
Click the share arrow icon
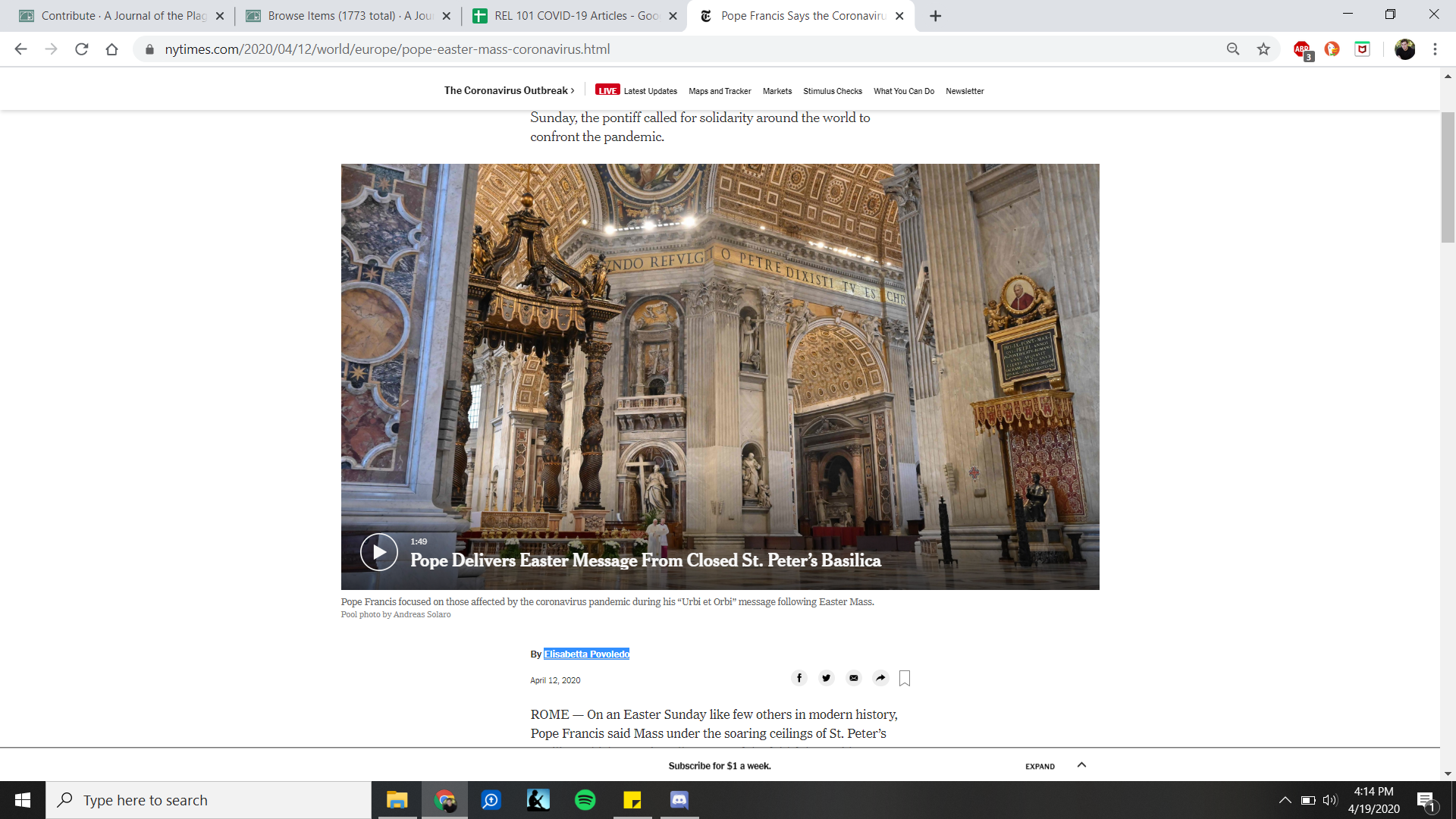click(x=880, y=678)
